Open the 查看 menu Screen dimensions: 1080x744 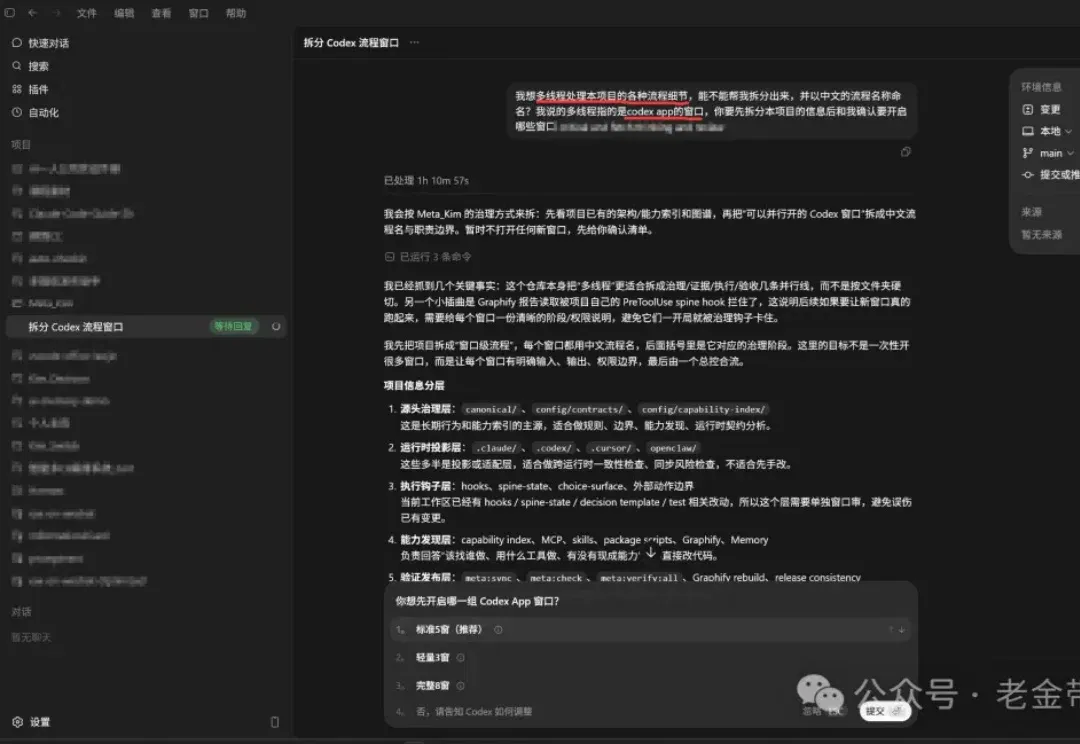point(161,13)
